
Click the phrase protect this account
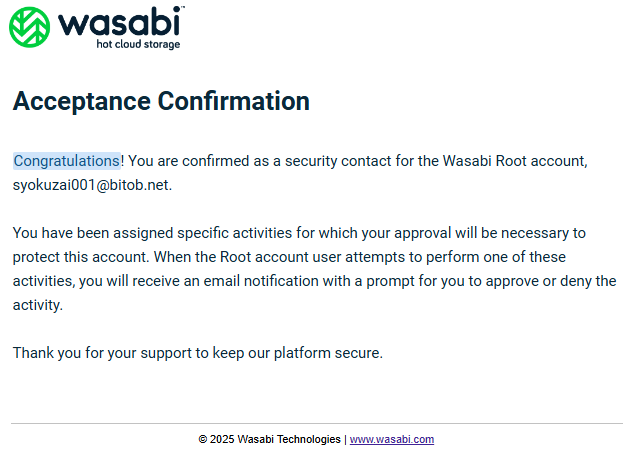(x=80, y=257)
